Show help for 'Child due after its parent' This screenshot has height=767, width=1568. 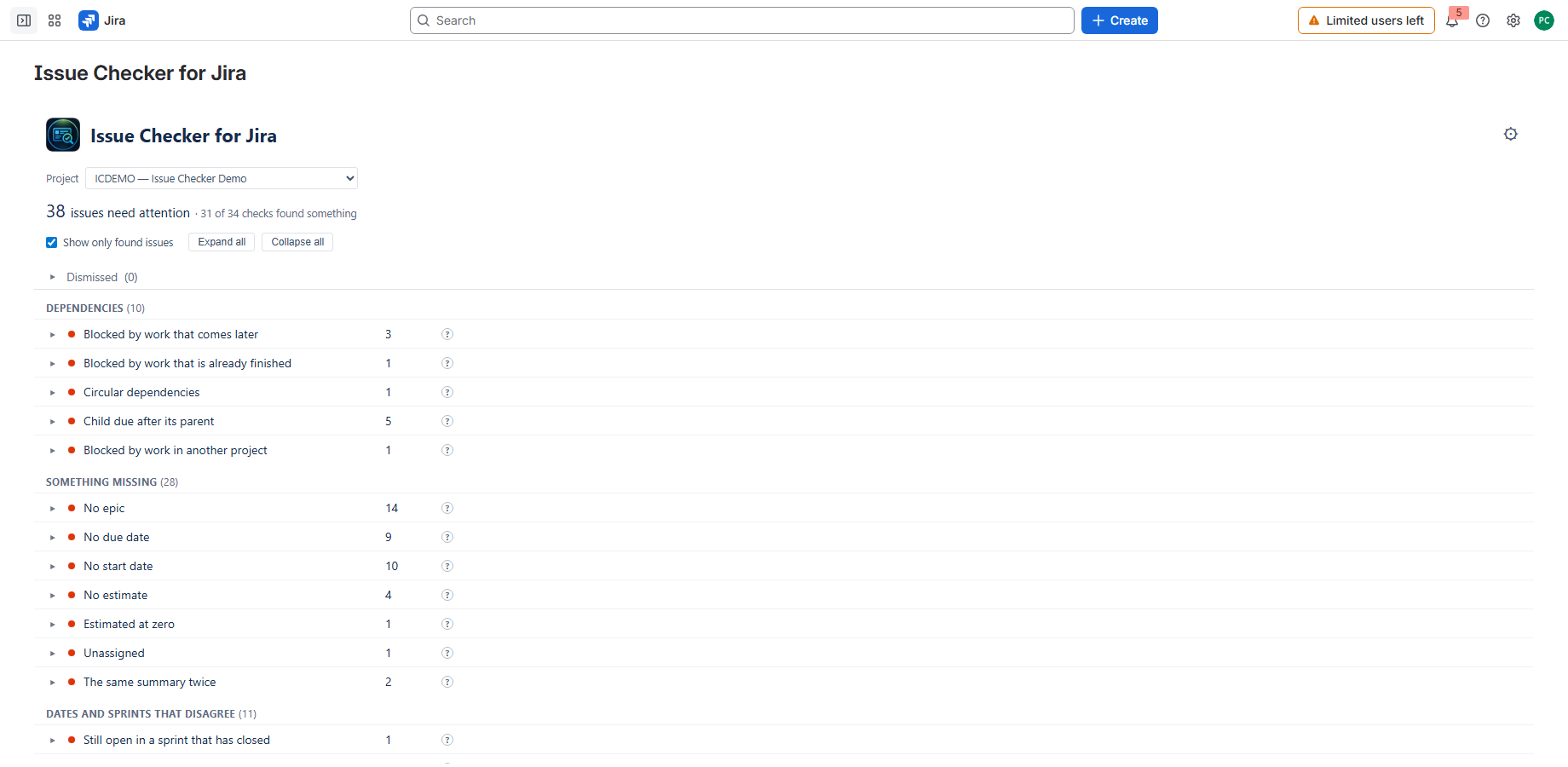click(x=447, y=421)
